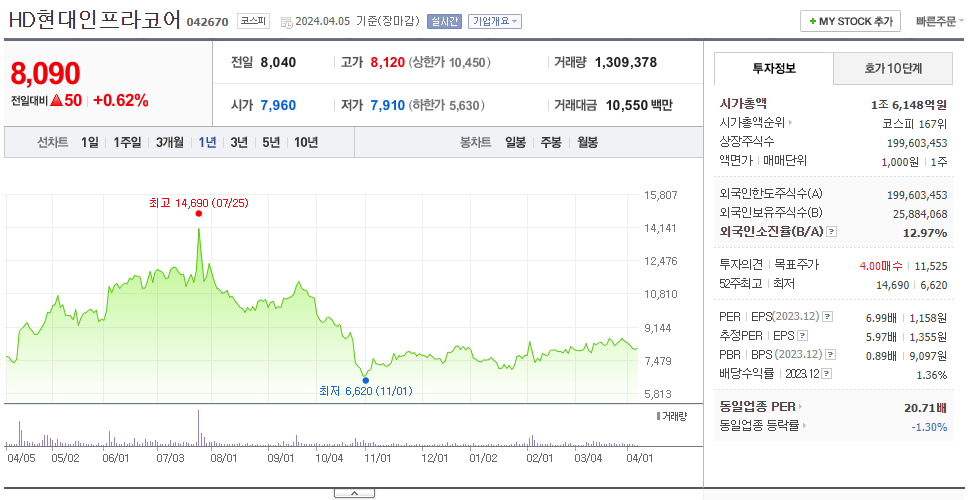The image size is (968, 500).
Task: Select the 3년 line chart period
Action: tap(239, 143)
